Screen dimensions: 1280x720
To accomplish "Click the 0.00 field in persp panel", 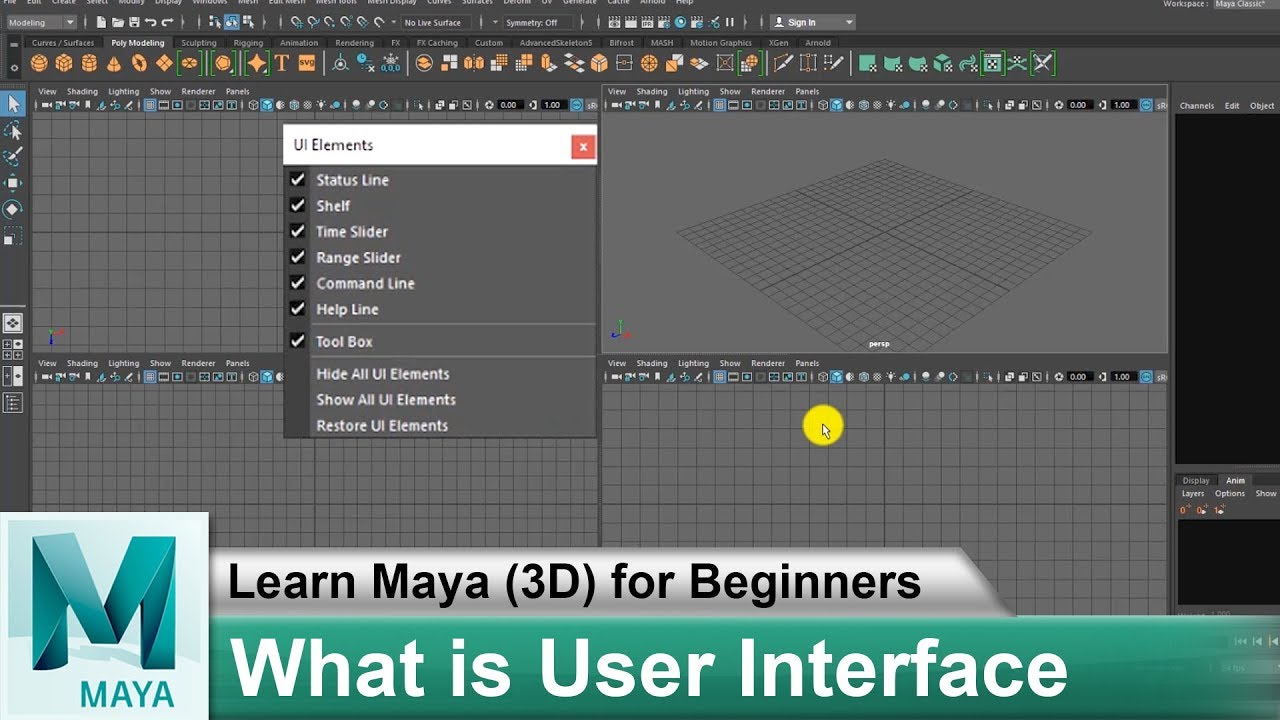I will 1079,105.
